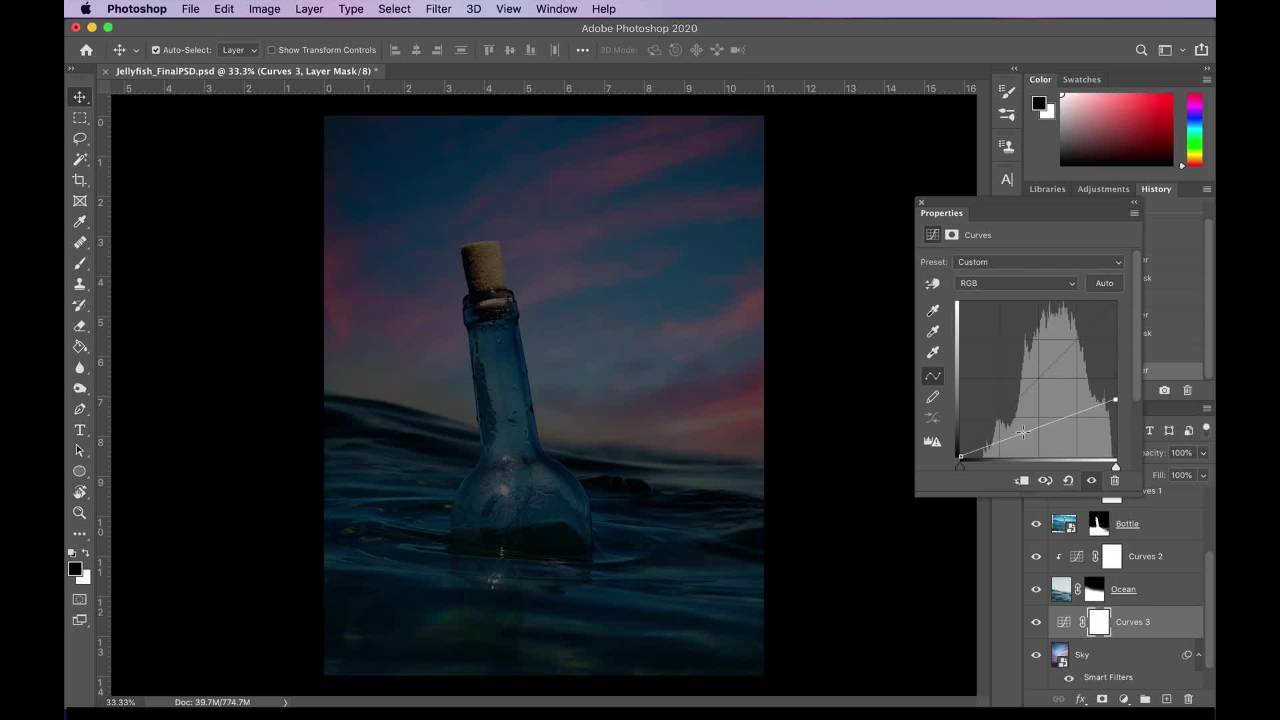The width and height of the screenshot is (1280, 720).
Task: Enable Show Transform Controls checkbox
Action: 271,50
